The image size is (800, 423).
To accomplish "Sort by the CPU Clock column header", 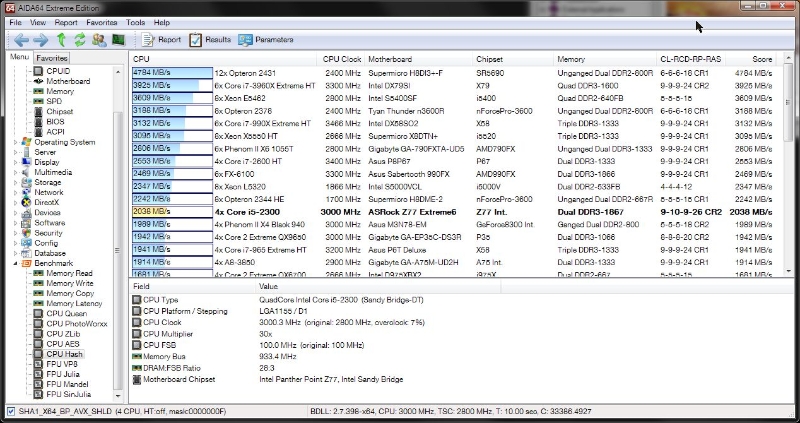I will (341, 59).
